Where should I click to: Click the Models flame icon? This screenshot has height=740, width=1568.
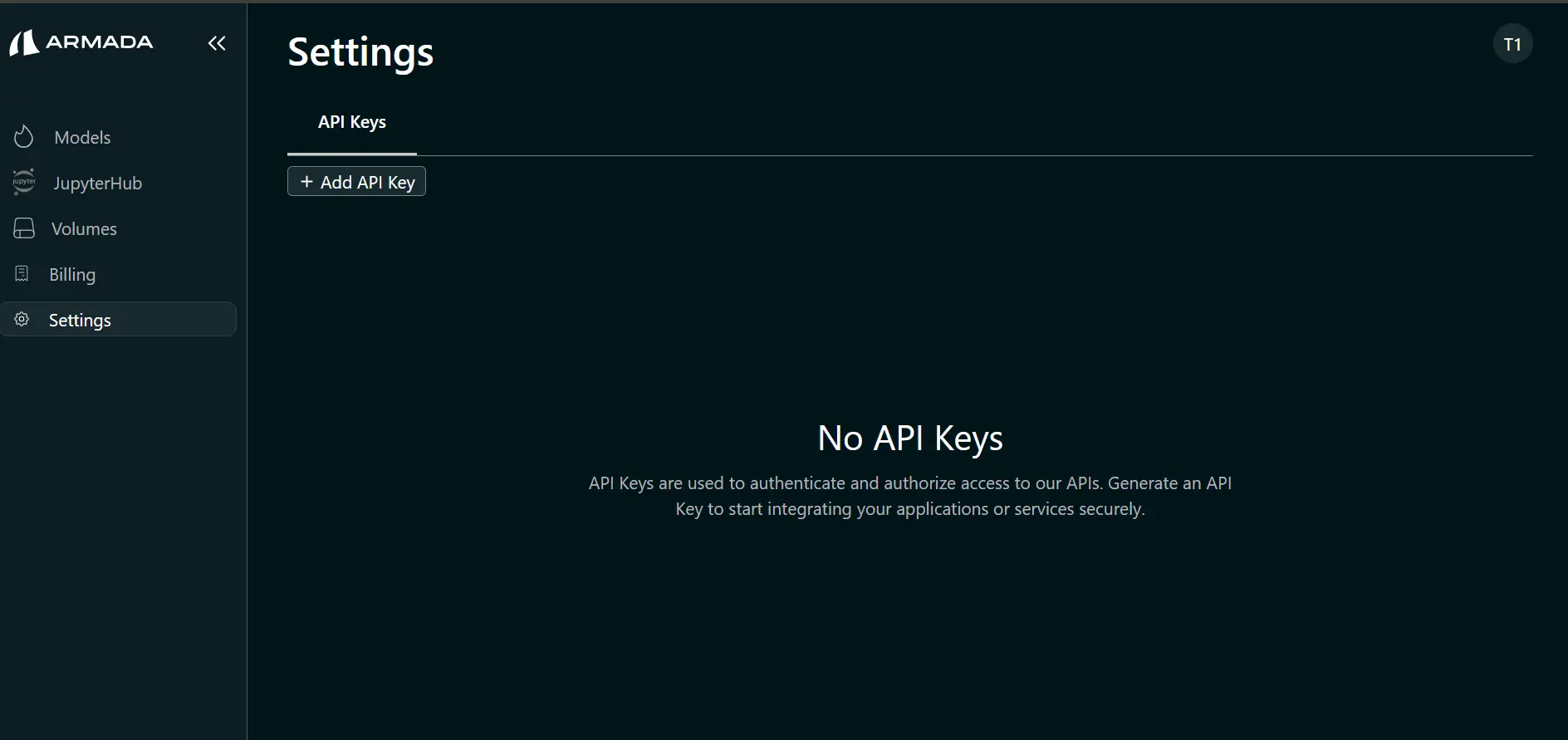pos(24,137)
